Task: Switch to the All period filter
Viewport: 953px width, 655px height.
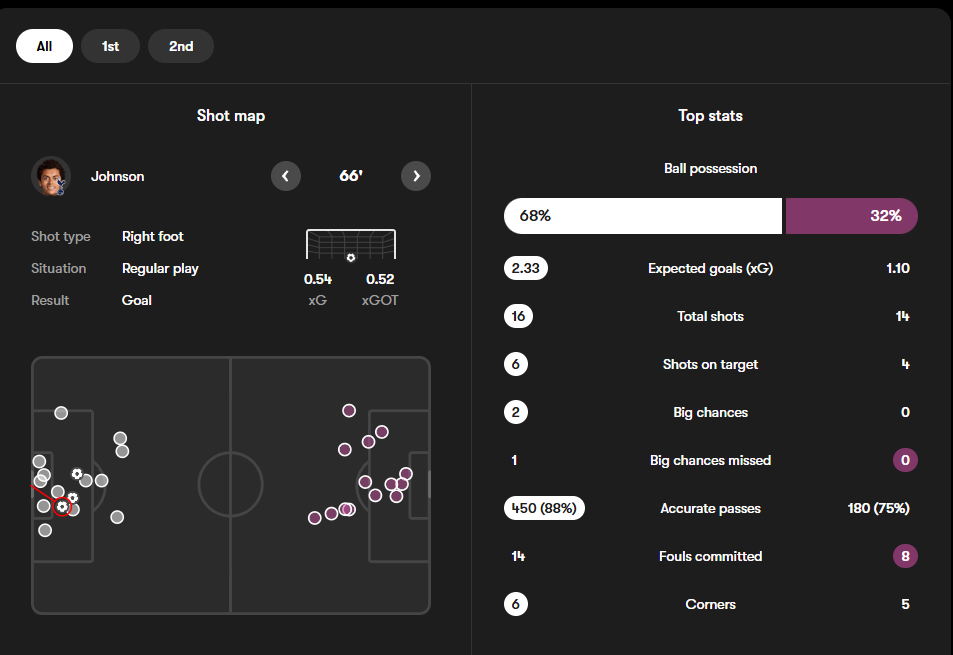Action: pos(44,46)
